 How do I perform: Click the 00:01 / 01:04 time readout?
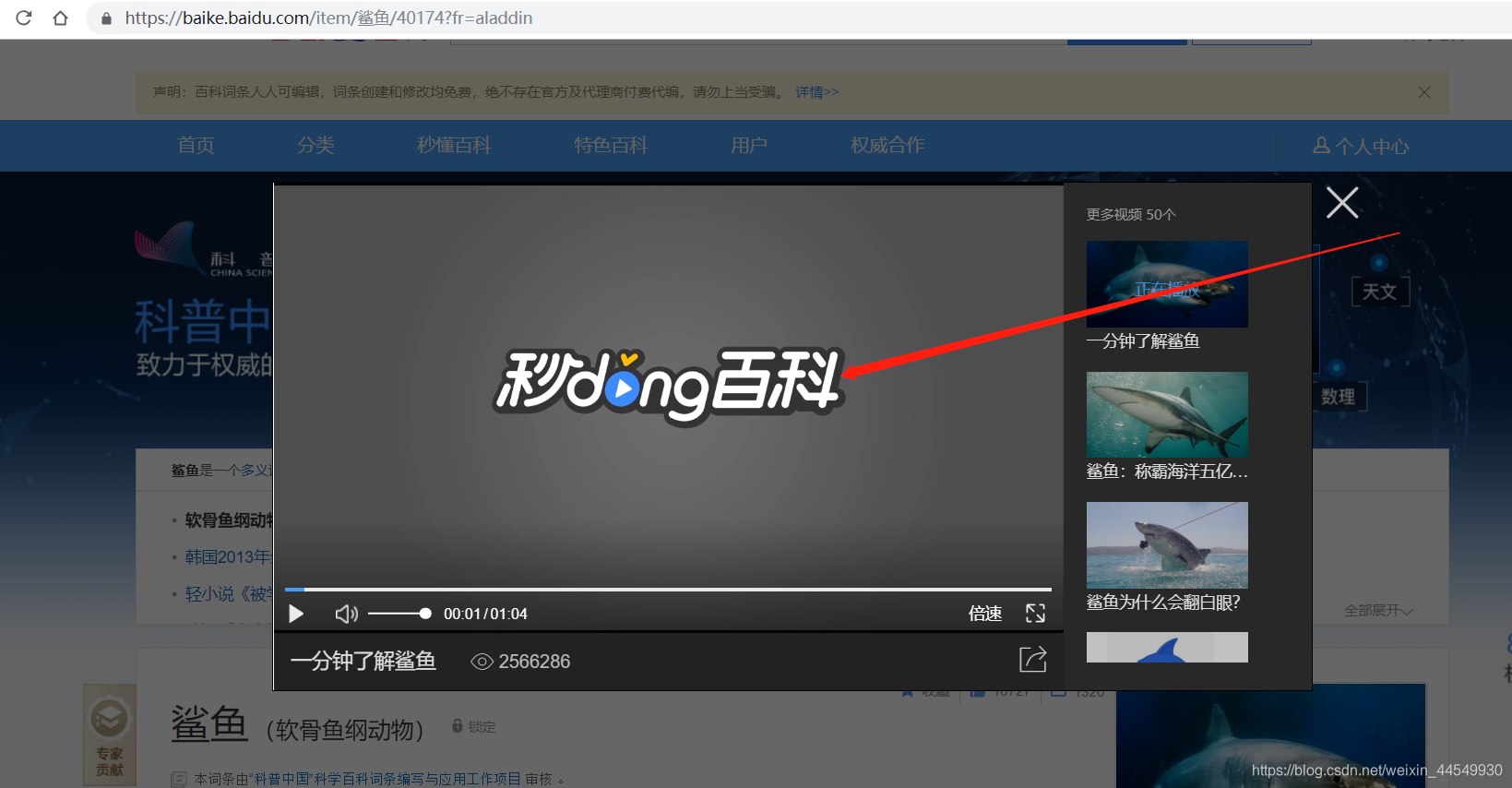point(485,614)
